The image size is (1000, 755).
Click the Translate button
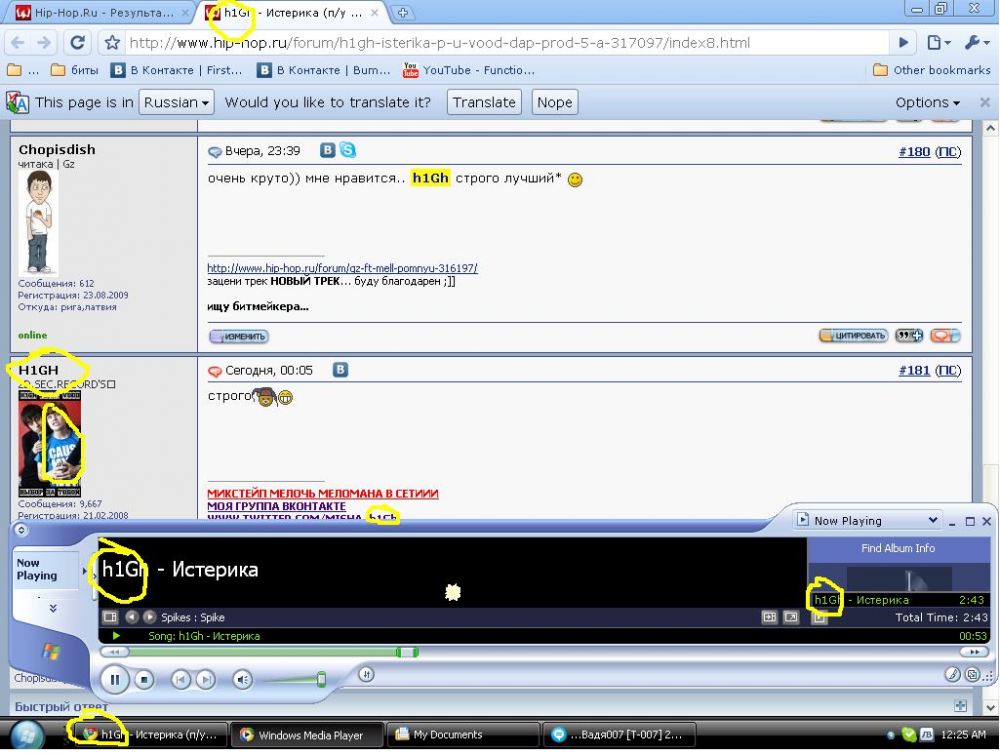(484, 102)
